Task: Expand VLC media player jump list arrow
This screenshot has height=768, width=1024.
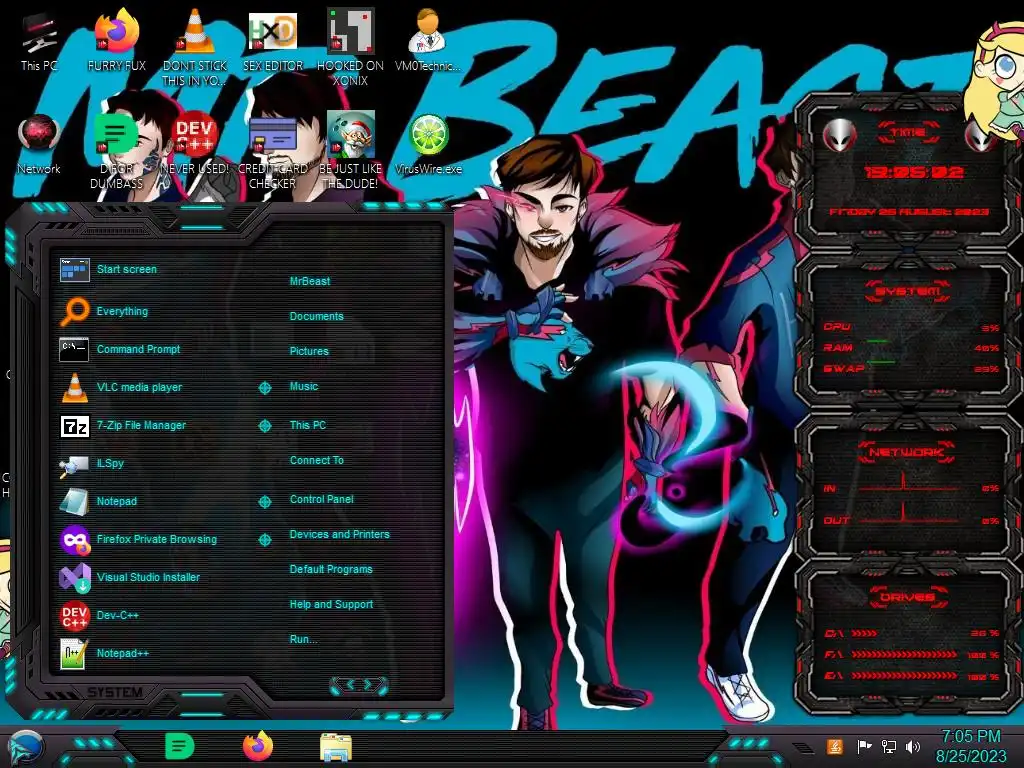Action: [x=264, y=388]
